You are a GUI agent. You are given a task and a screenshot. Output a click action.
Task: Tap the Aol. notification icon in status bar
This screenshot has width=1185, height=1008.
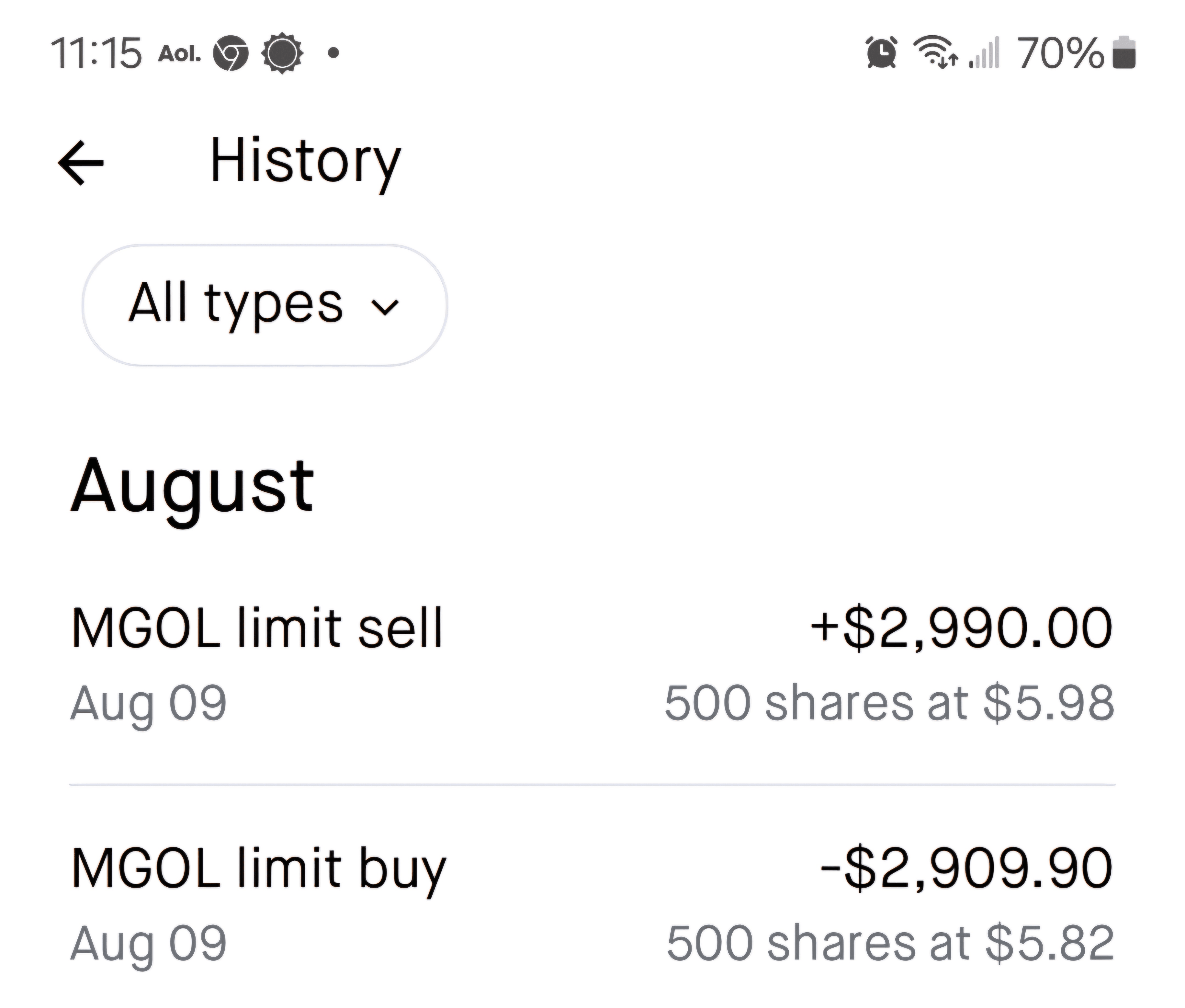coord(179,54)
